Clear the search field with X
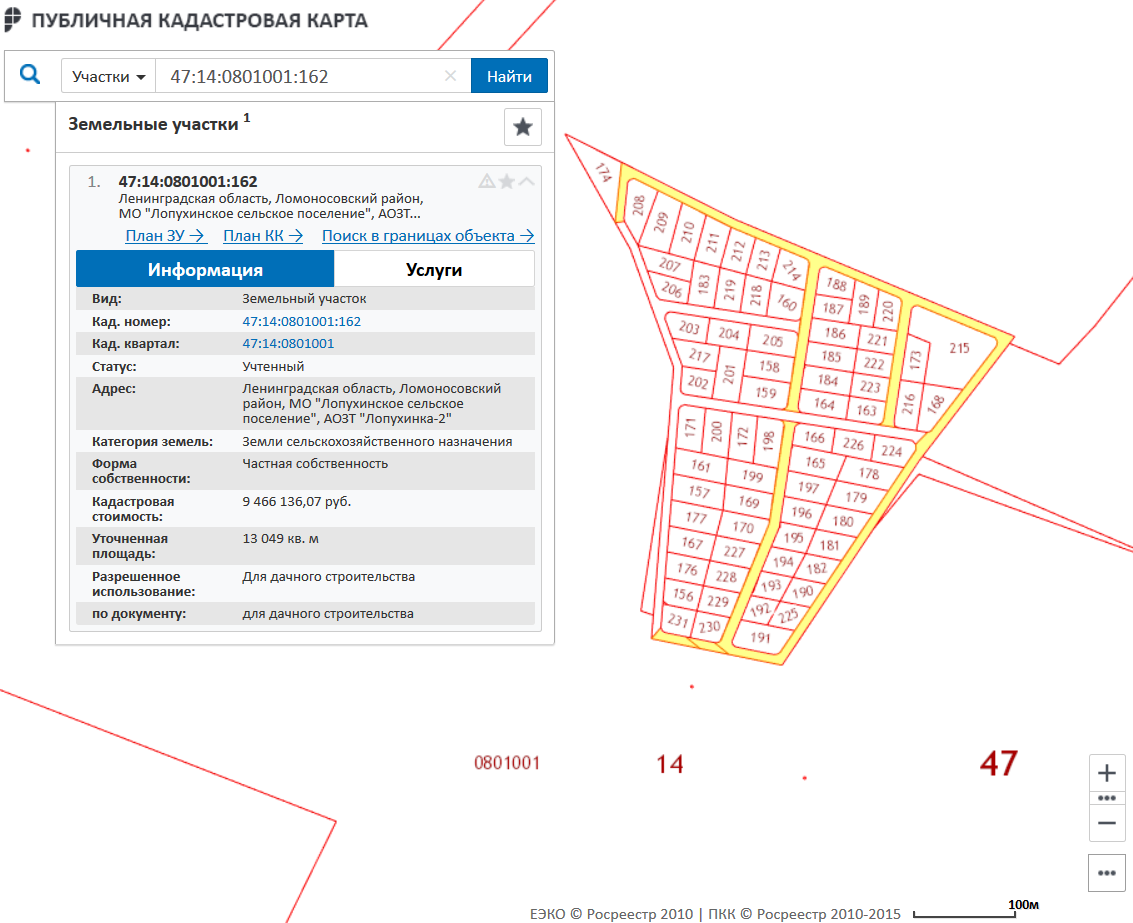 [x=450, y=76]
